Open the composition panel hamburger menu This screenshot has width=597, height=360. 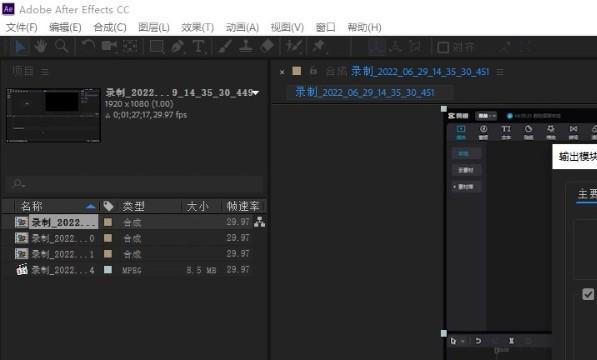coord(500,72)
